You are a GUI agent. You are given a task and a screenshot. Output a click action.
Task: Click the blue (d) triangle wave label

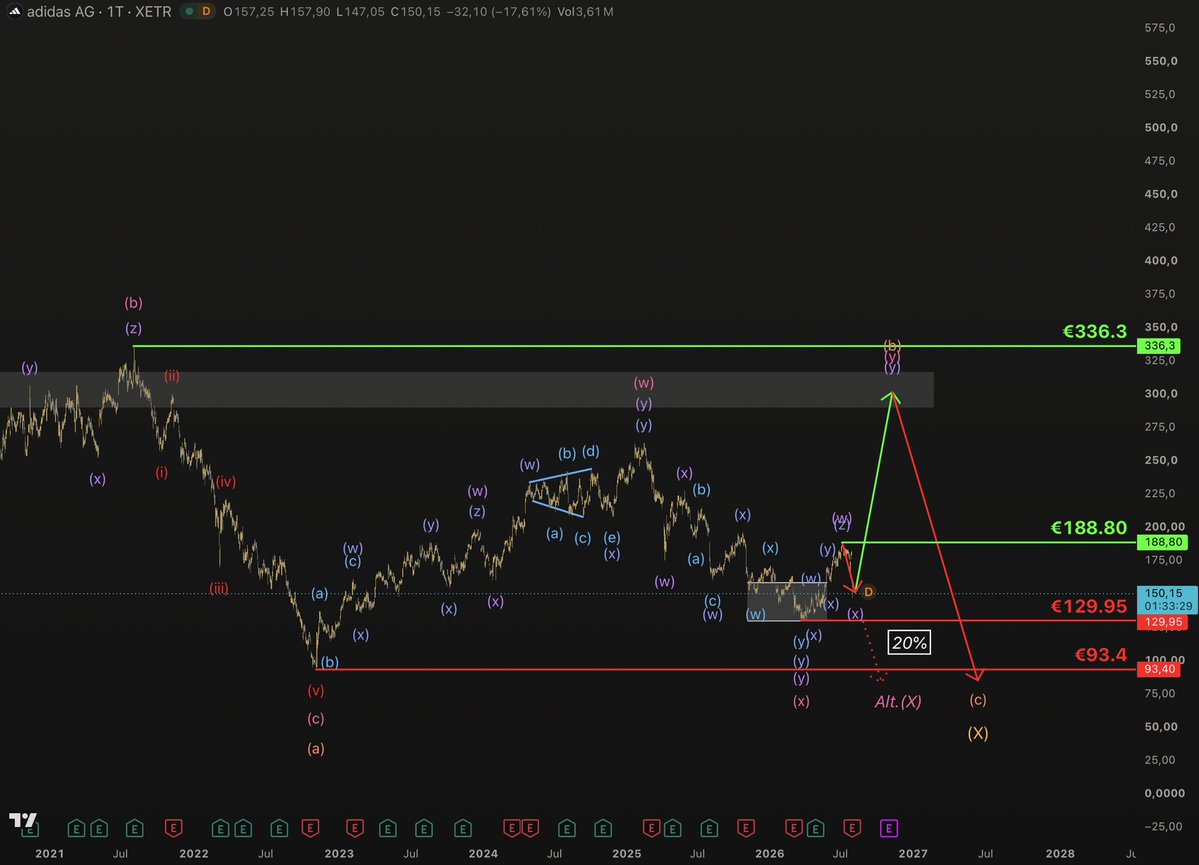point(590,451)
